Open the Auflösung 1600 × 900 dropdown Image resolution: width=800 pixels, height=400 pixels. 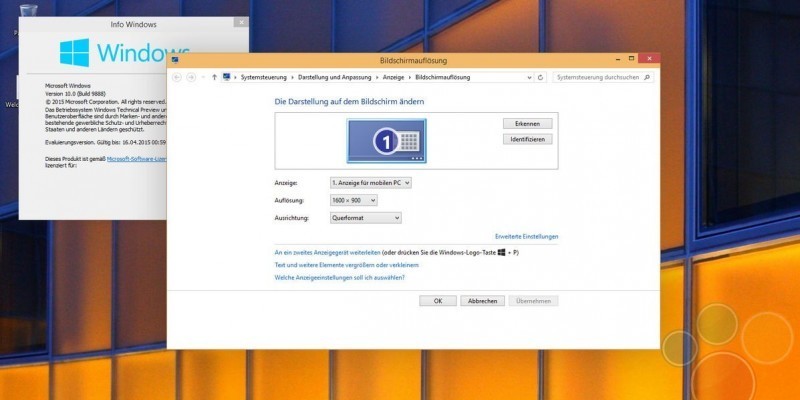[354, 201]
